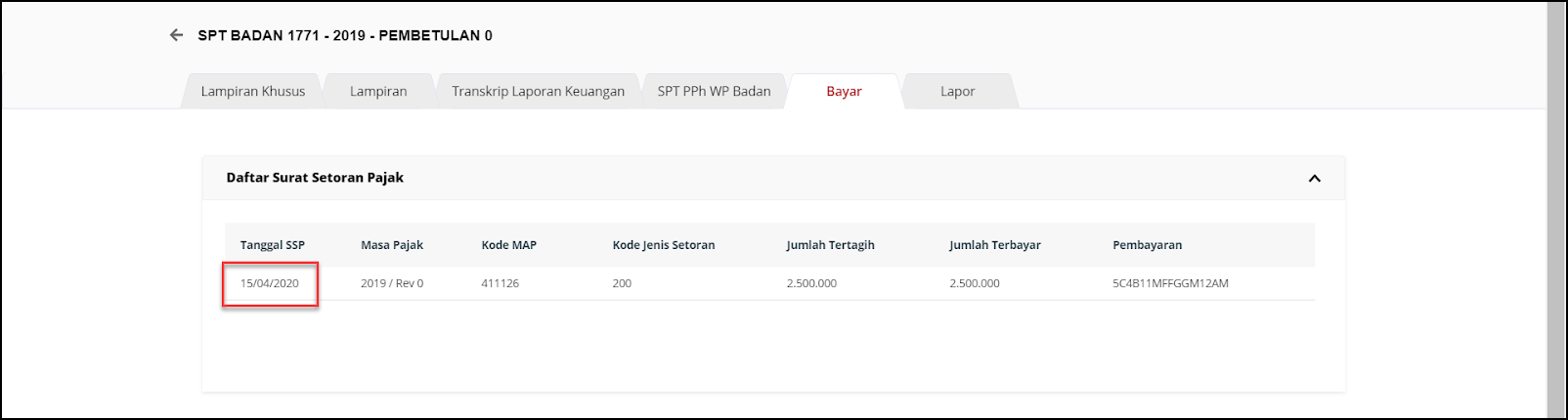Click the Kode MAP column header
This screenshot has width=1568, height=420.
click(508, 245)
